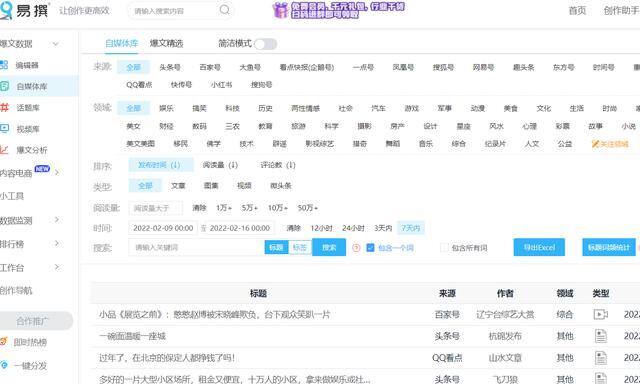The image size is (640, 384).
Task: Expand the 数据监测 sidebar section
Action: pos(57,220)
